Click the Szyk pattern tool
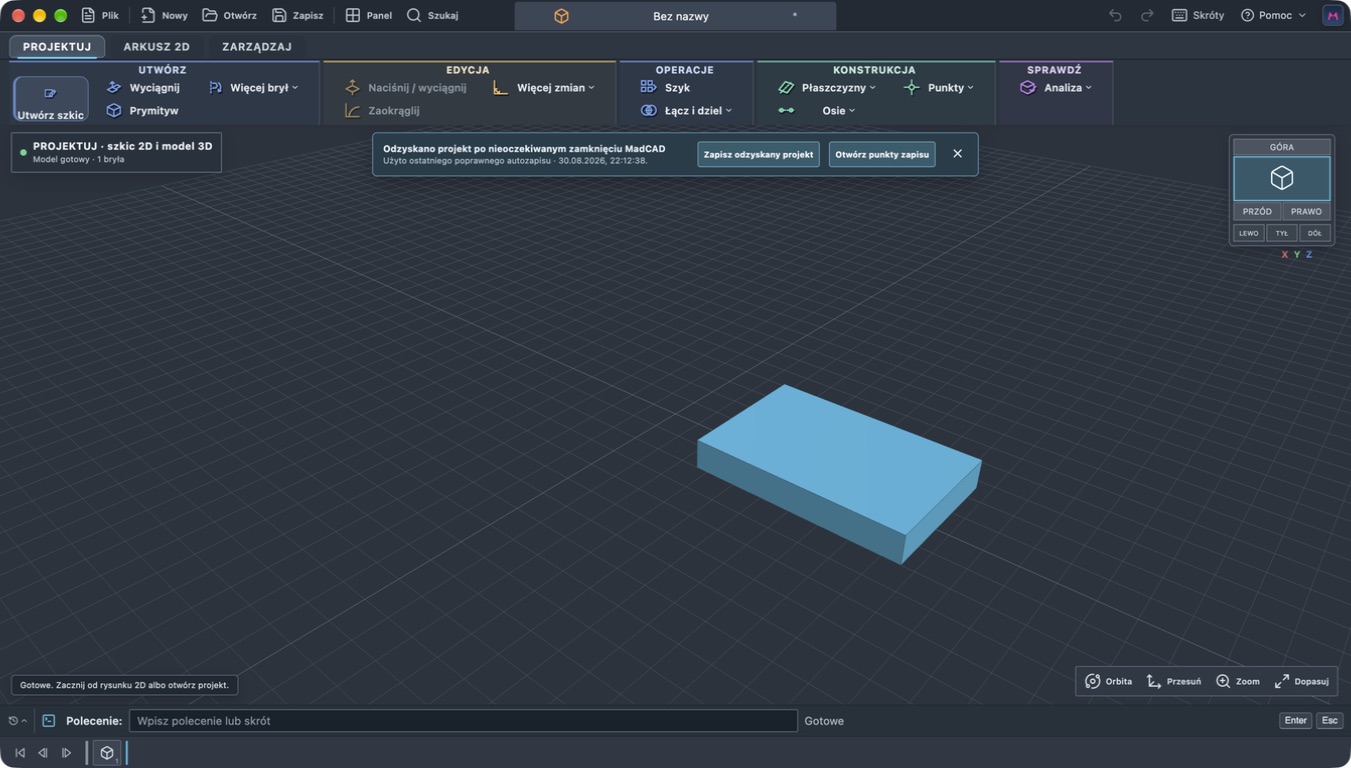This screenshot has height=768, width=1351. pos(666,88)
